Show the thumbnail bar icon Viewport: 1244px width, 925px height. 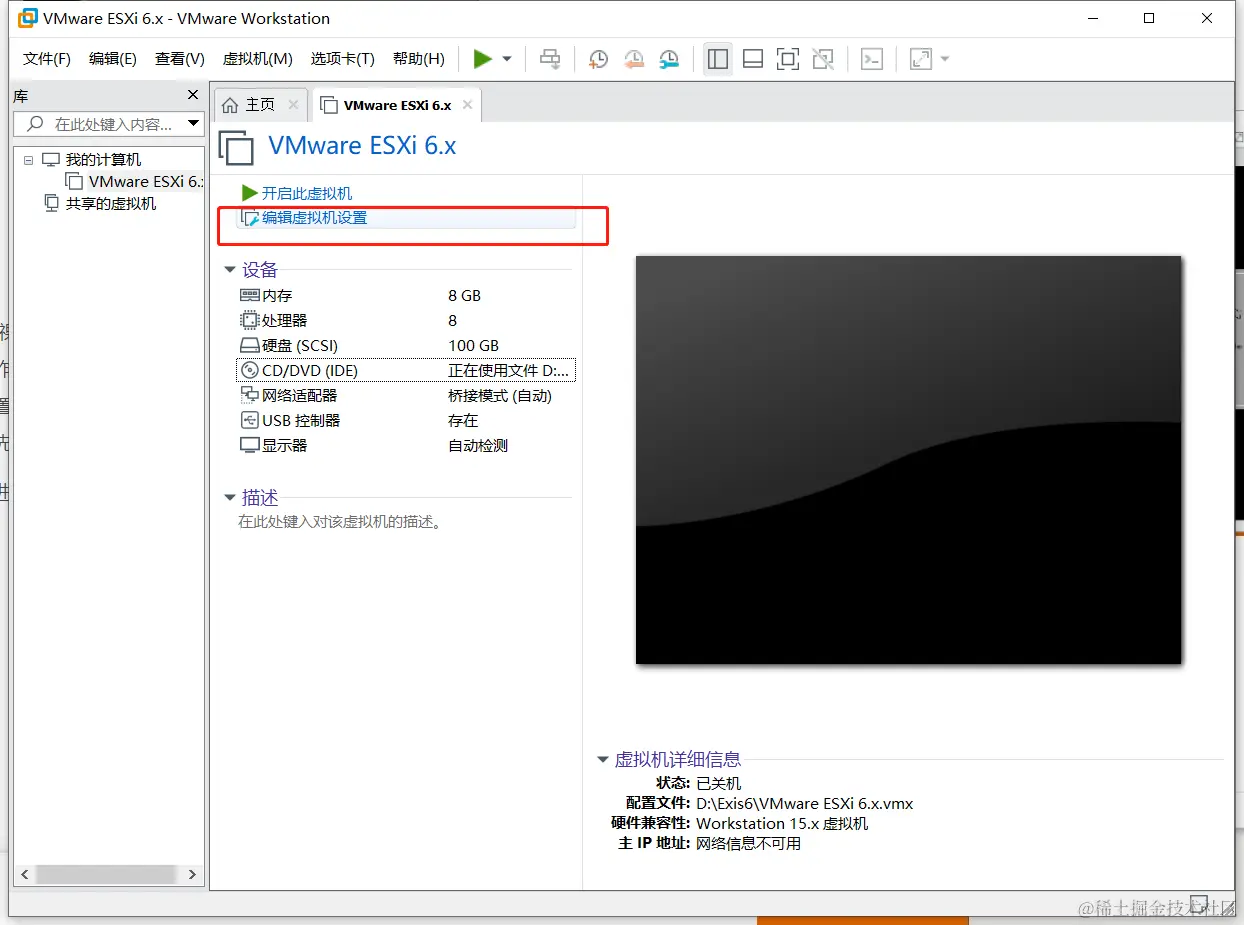point(752,59)
